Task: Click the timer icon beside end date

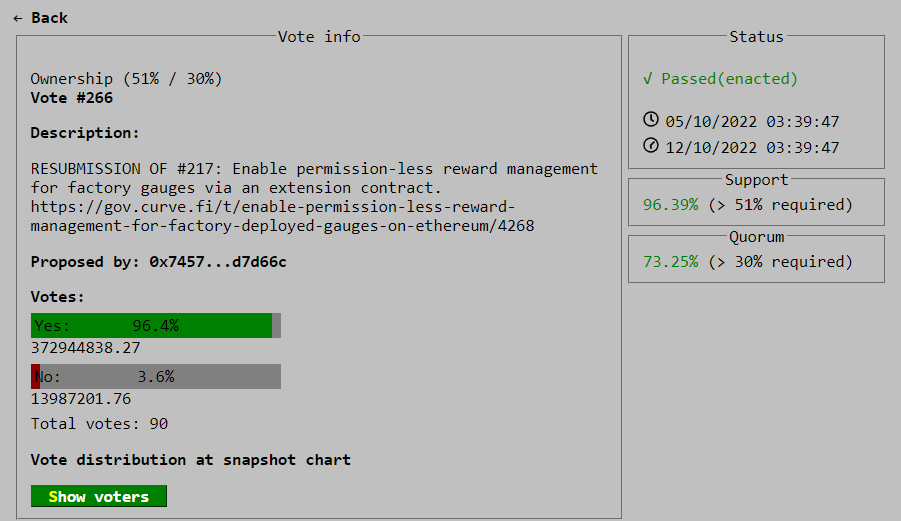Action: [650, 145]
